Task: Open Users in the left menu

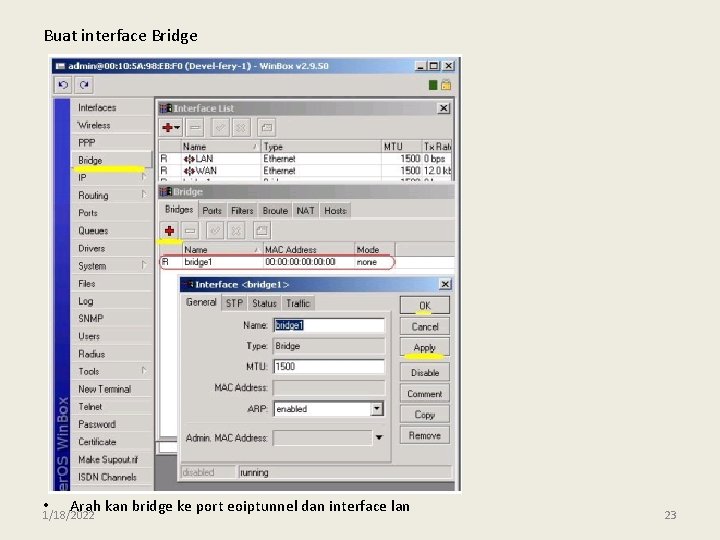Action: point(112,336)
